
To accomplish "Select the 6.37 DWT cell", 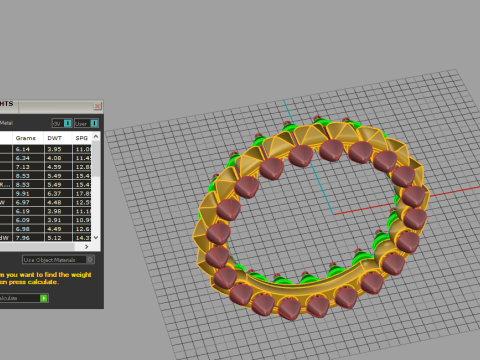I will point(58,193).
